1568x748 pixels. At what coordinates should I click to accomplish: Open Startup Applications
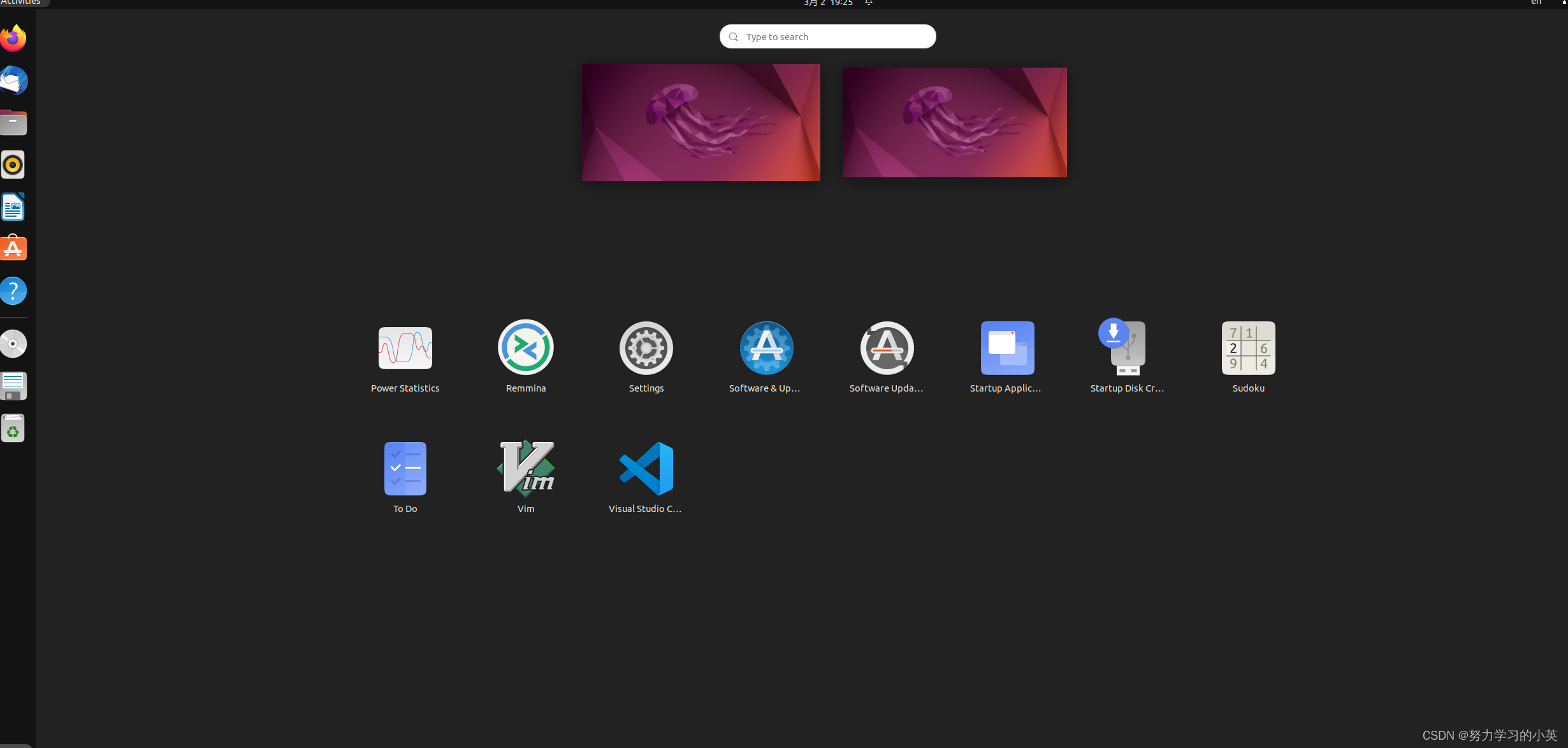click(x=1007, y=349)
